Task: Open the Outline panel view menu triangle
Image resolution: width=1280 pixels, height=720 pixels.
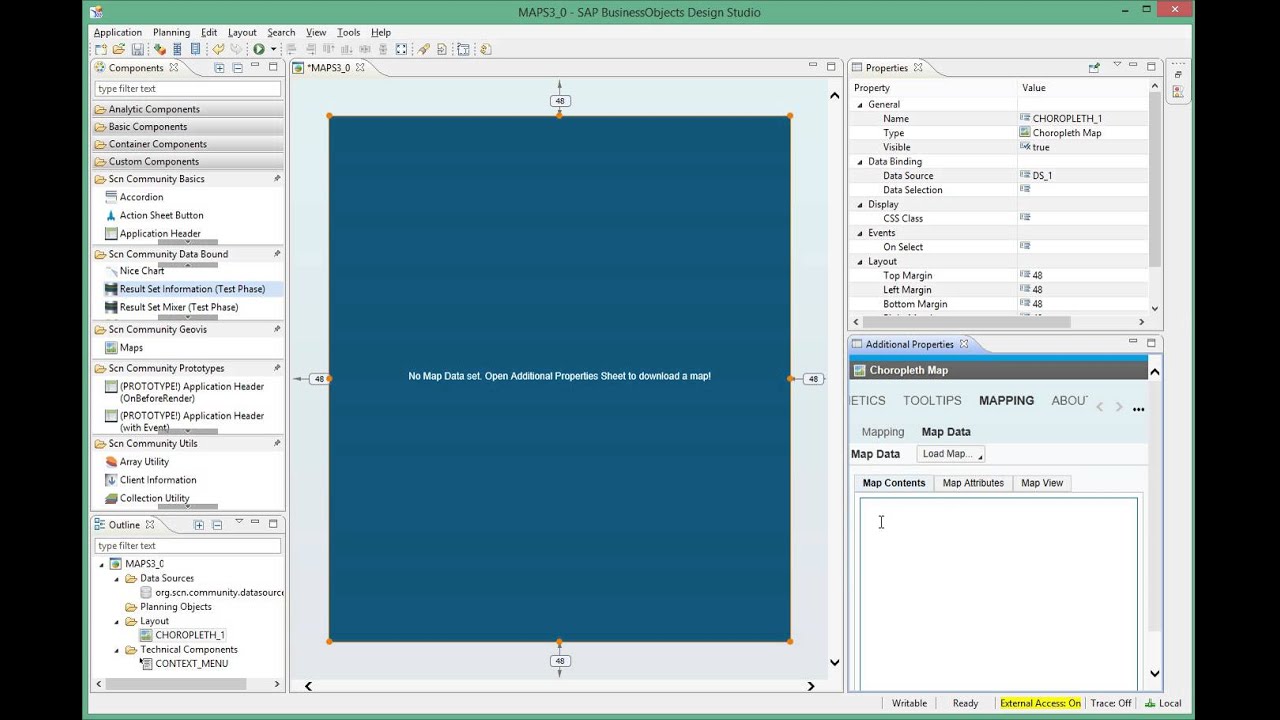Action: [x=239, y=522]
